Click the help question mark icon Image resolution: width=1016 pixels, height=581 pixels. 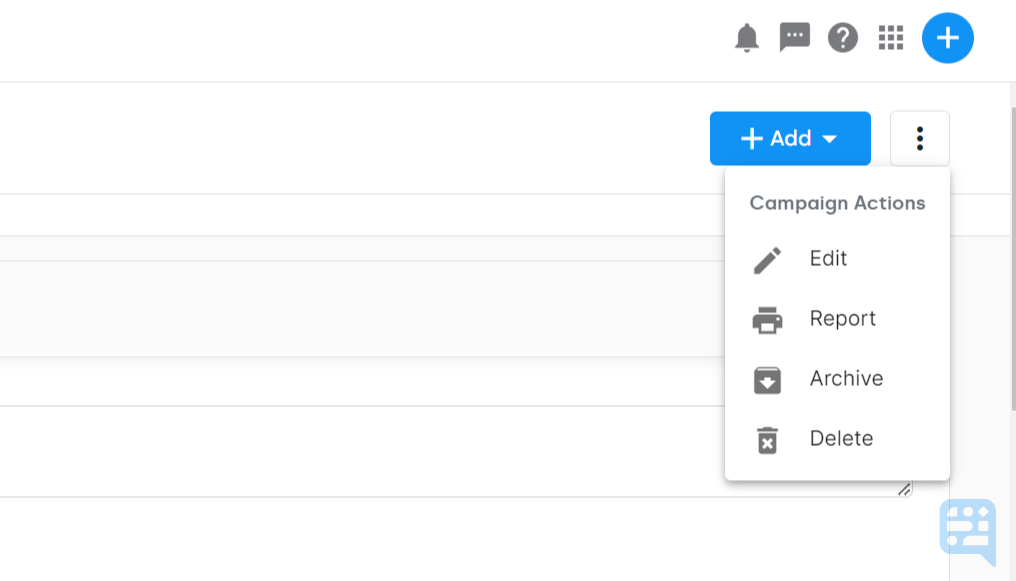point(843,38)
